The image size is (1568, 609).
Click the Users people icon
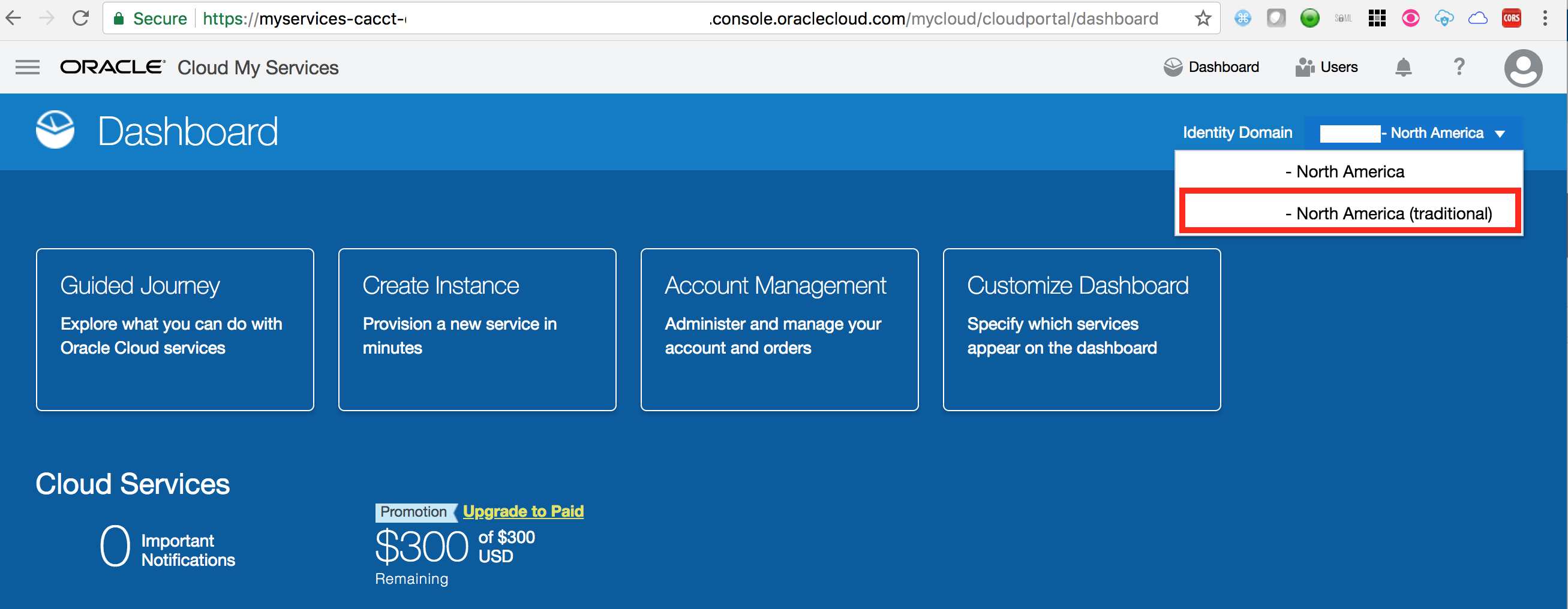click(1305, 67)
